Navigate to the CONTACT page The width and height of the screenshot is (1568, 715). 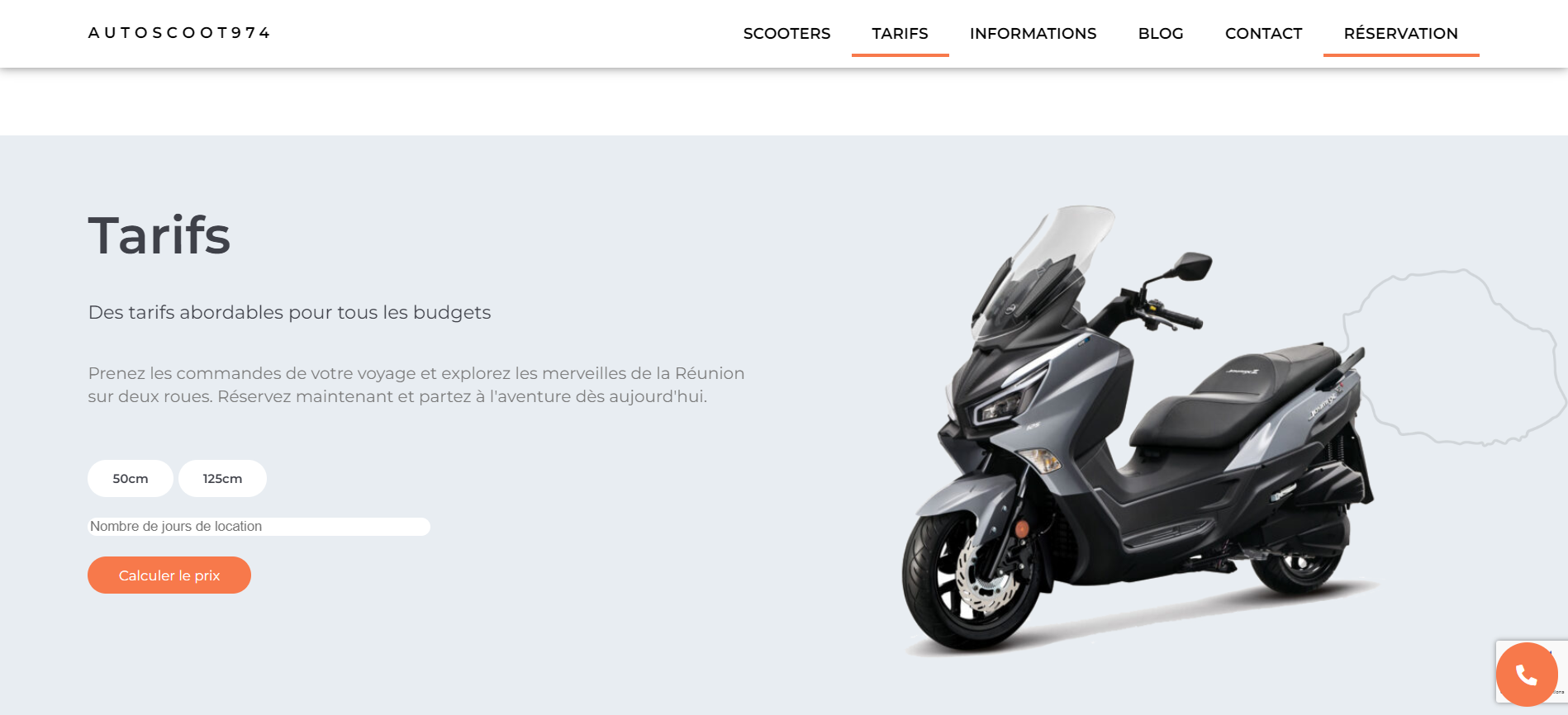pyautogui.click(x=1263, y=34)
